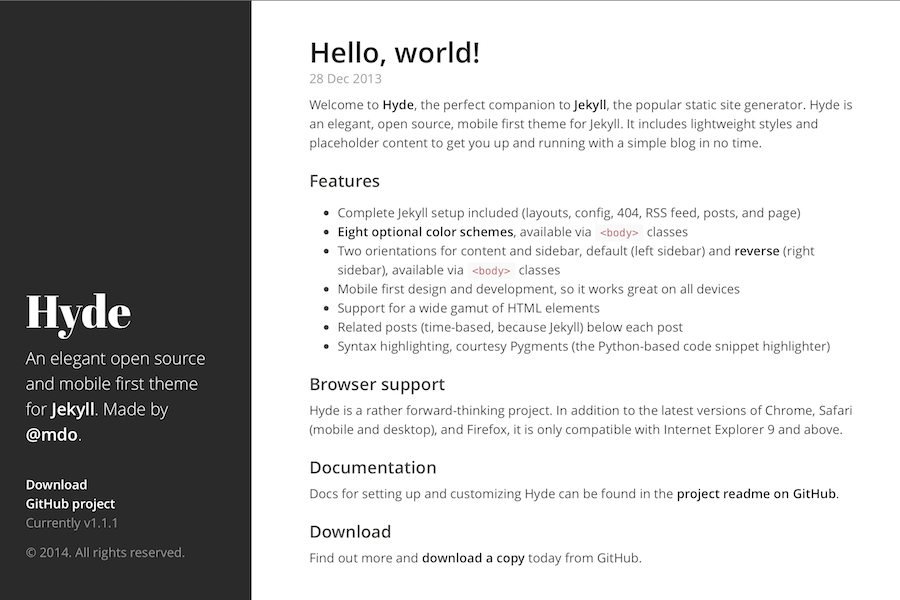Click the Download heading in the main content

coord(350,531)
